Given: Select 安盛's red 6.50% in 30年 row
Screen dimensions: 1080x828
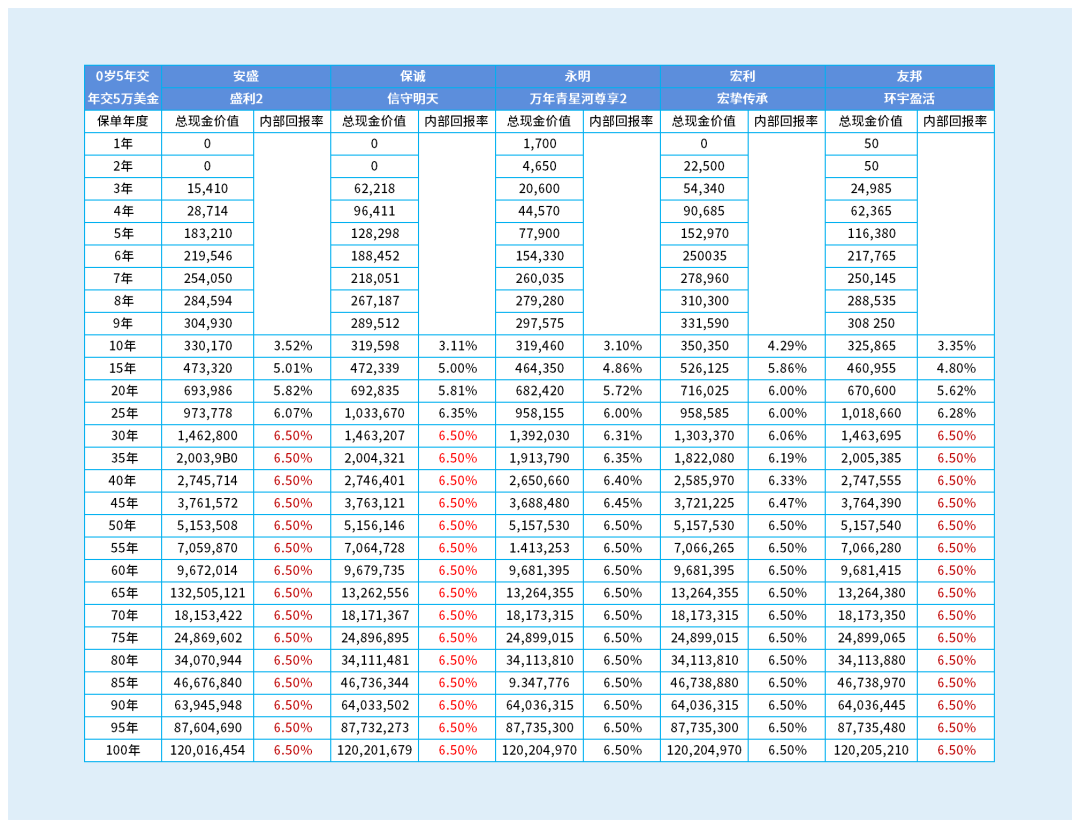Looking at the screenshot, I should [x=293, y=435].
